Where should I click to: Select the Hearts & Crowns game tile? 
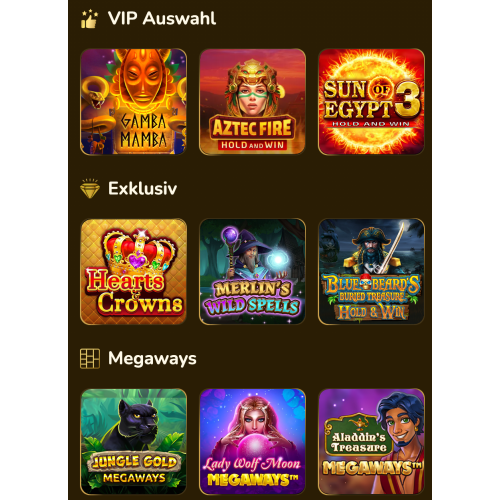tap(134, 272)
